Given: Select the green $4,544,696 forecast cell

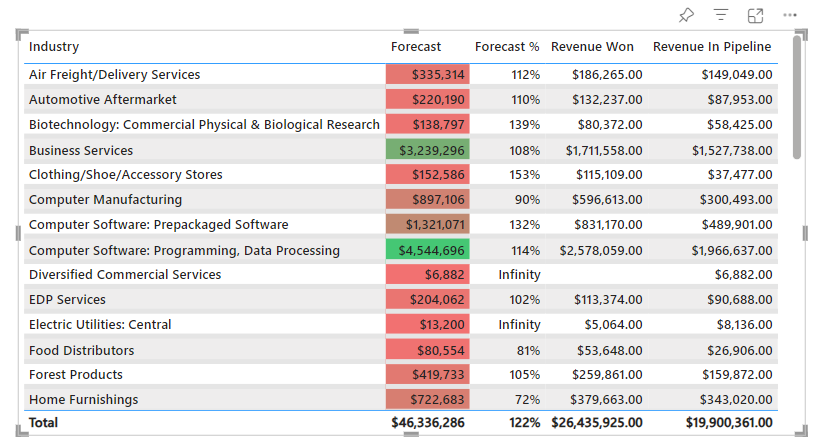Looking at the screenshot, I should click(428, 250).
